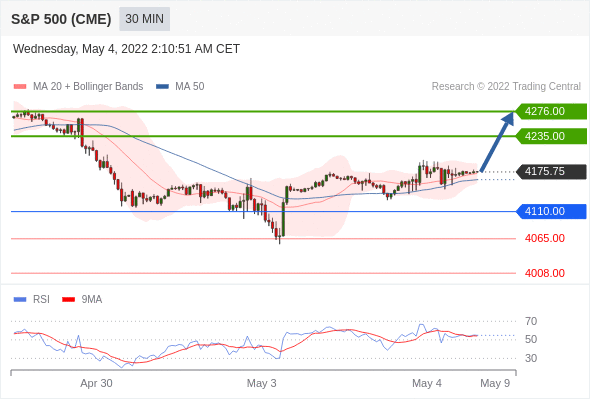Screen dimensions: 590x400
Task: Click the blue RSI legend swatch
Action: pyautogui.click(x=20, y=300)
